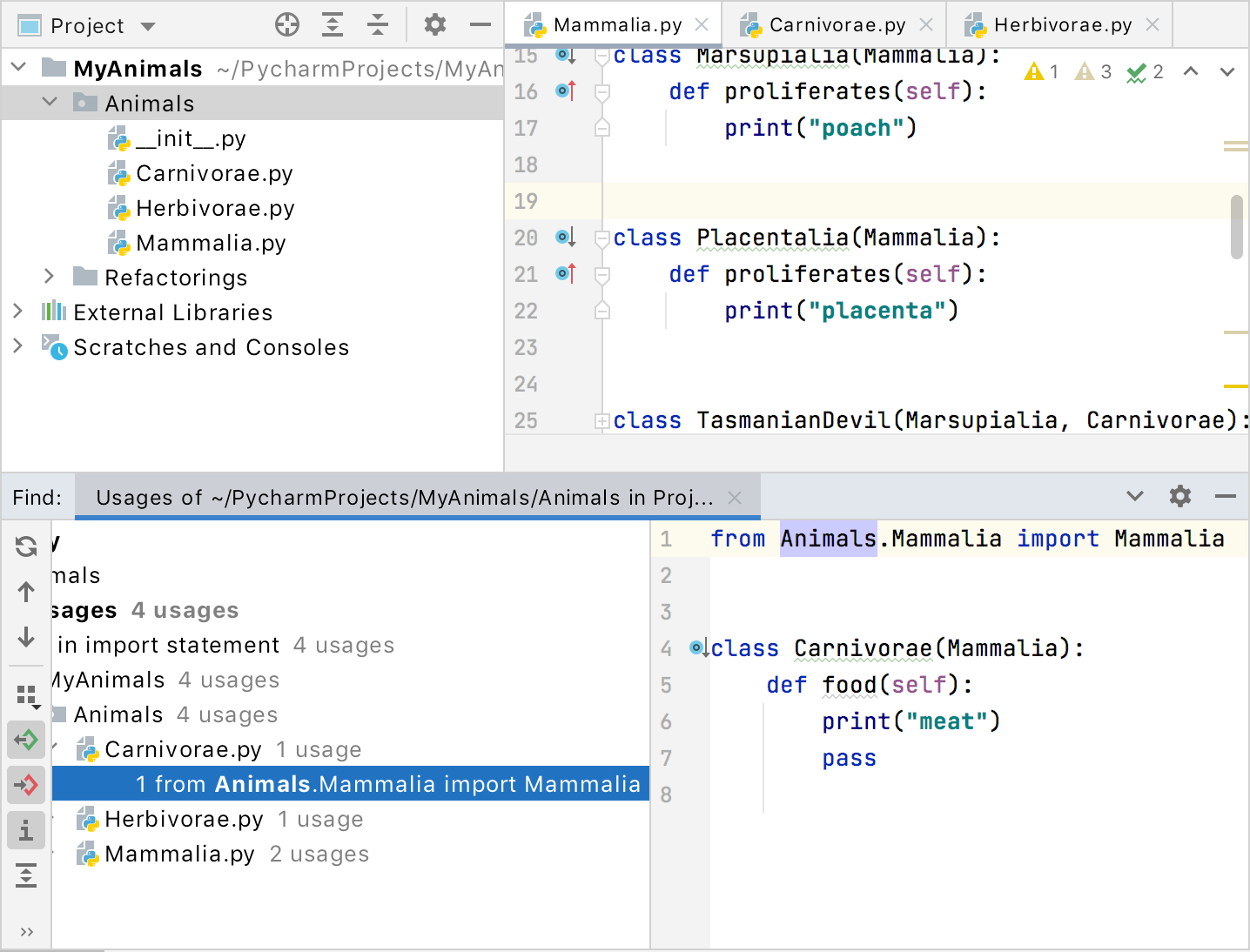Rerun the find usages search
Image resolution: width=1250 pixels, height=952 pixels.
point(26,546)
